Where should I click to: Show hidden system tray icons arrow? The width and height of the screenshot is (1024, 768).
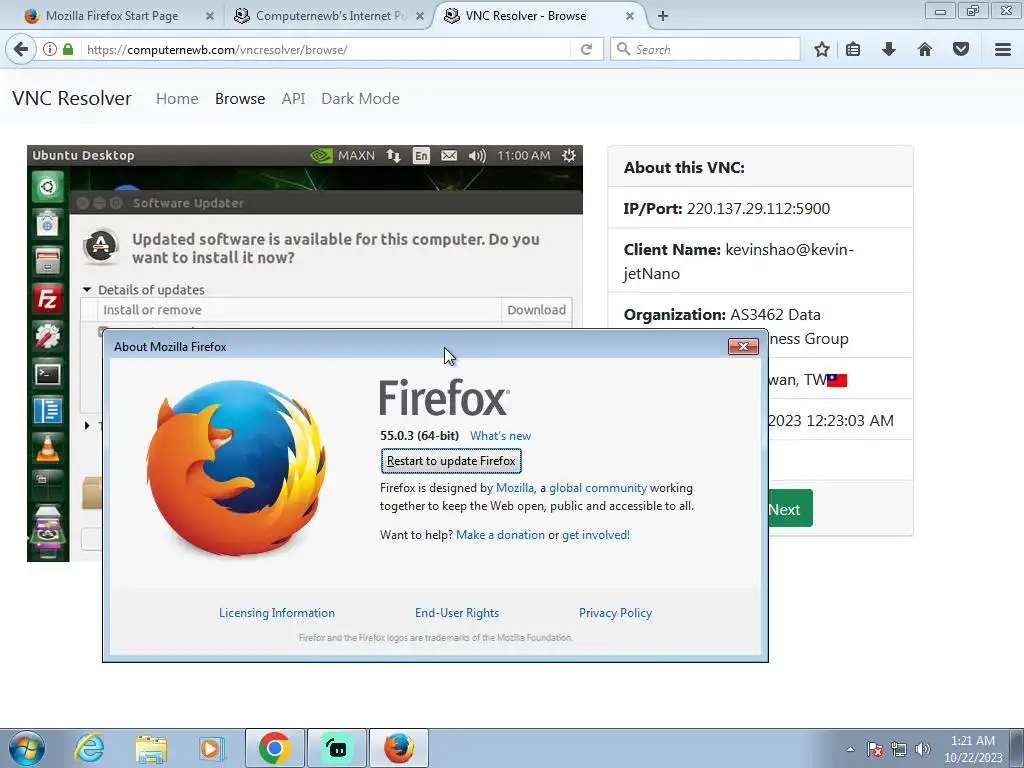click(850, 749)
